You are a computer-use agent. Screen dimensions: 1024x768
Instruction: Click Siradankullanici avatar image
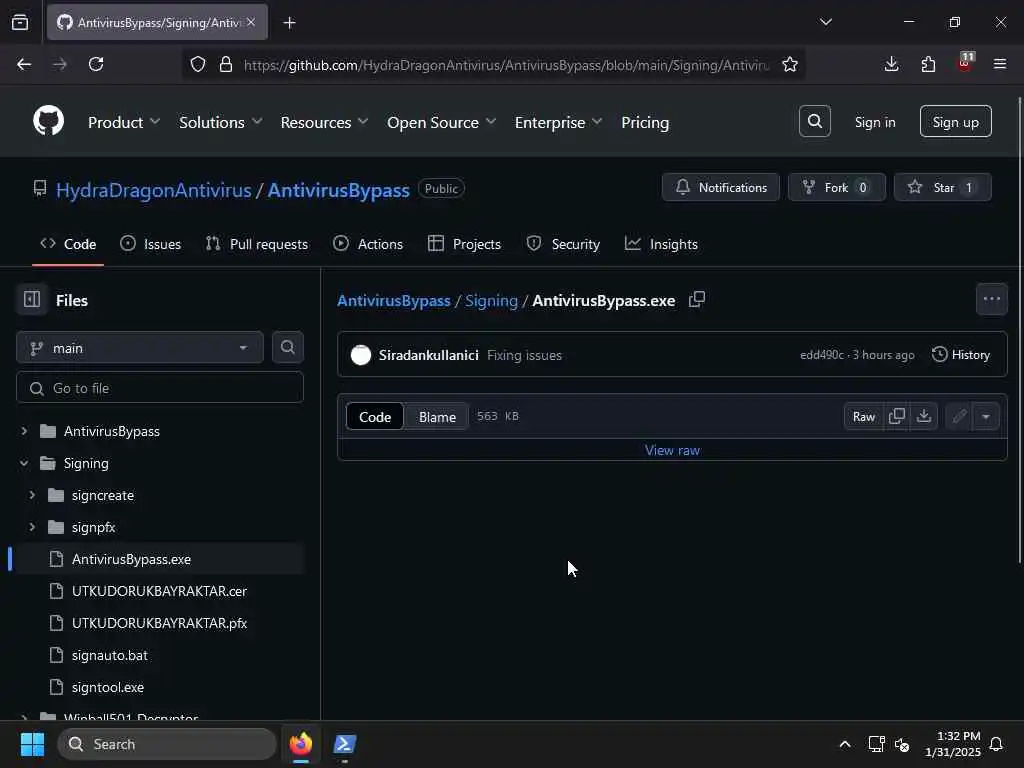coord(360,355)
